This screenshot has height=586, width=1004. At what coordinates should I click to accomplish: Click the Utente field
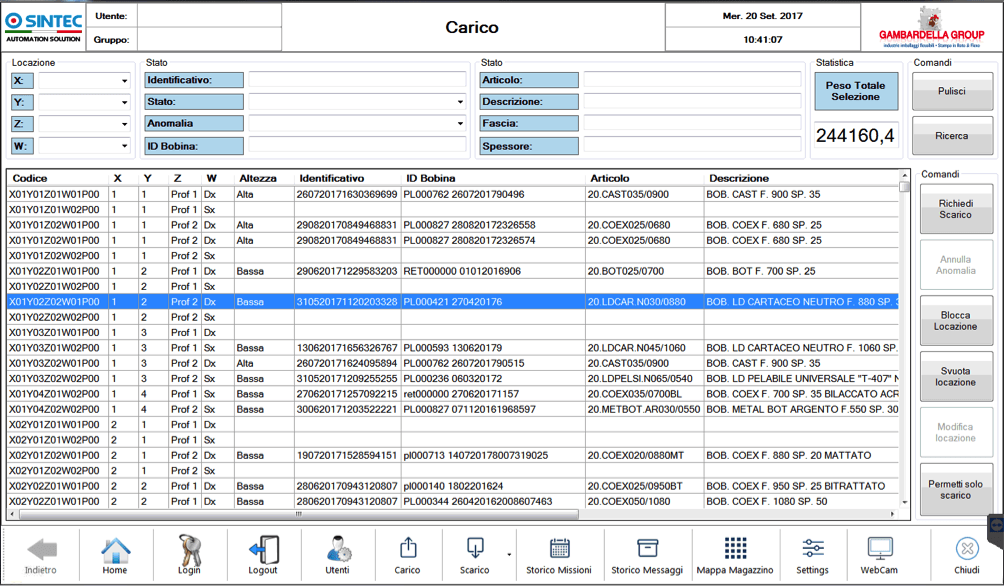pyautogui.click(x=209, y=16)
